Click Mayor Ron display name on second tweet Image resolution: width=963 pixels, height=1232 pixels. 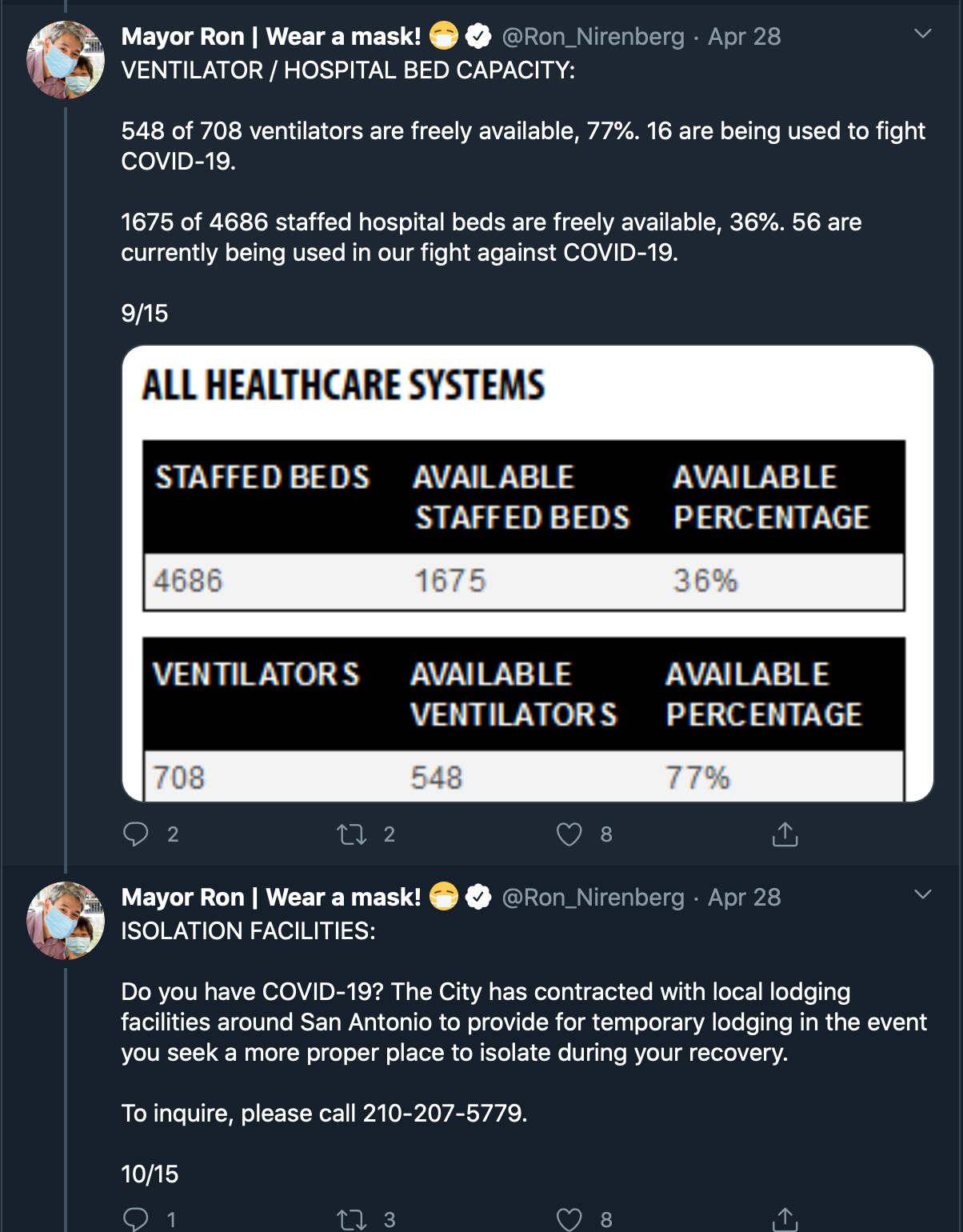click(x=270, y=898)
